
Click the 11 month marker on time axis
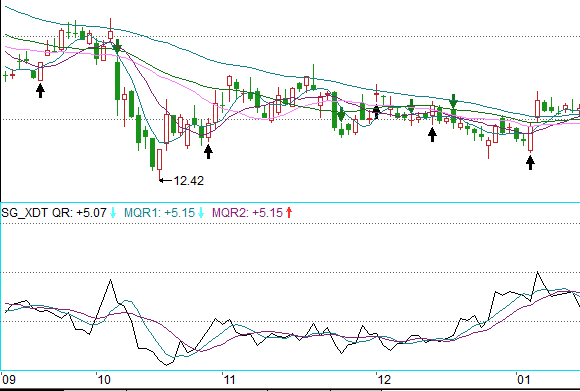coord(229,380)
